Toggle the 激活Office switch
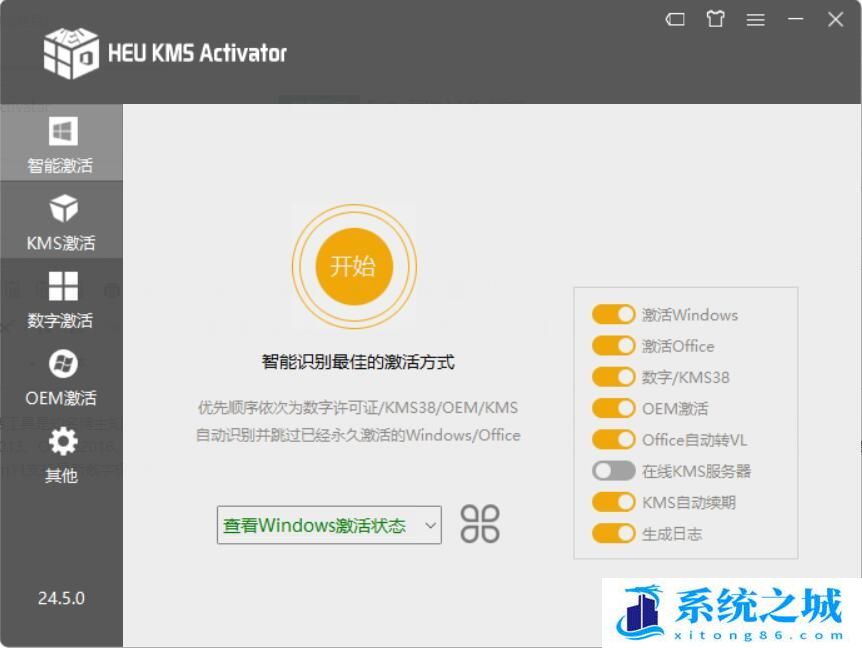This screenshot has width=862, height=648. 614,346
